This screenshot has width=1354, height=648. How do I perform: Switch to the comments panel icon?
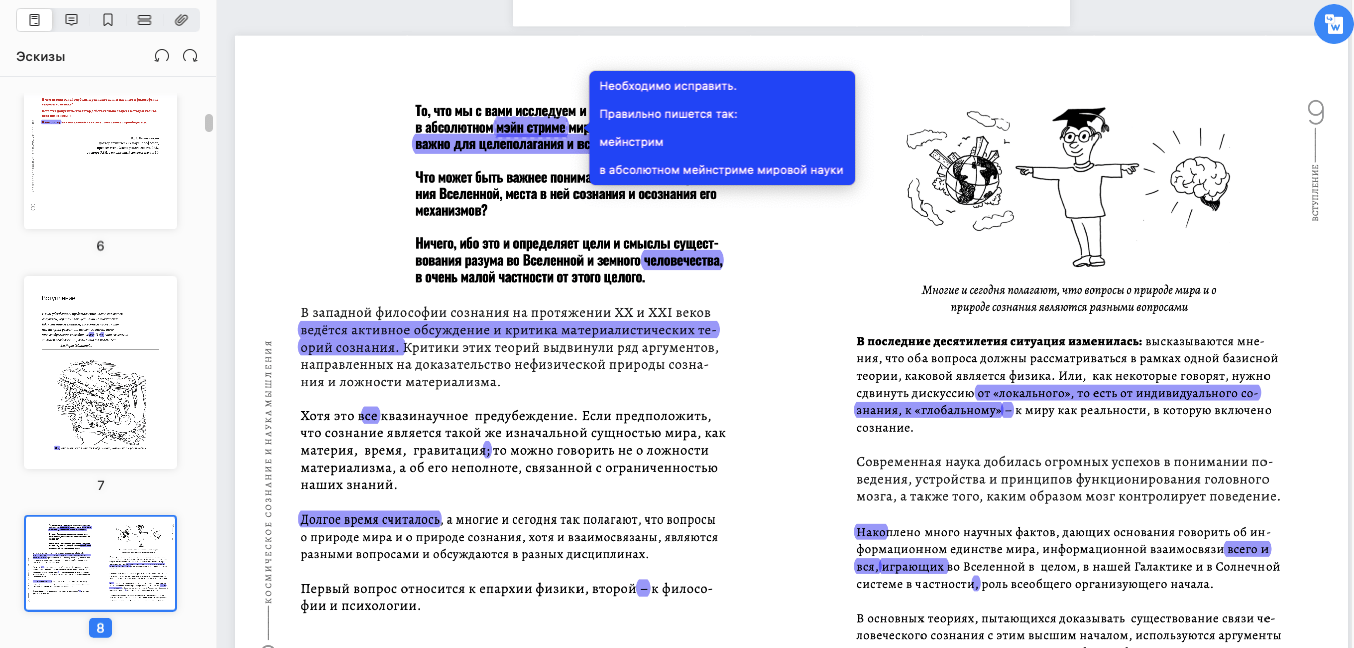point(72,20)
